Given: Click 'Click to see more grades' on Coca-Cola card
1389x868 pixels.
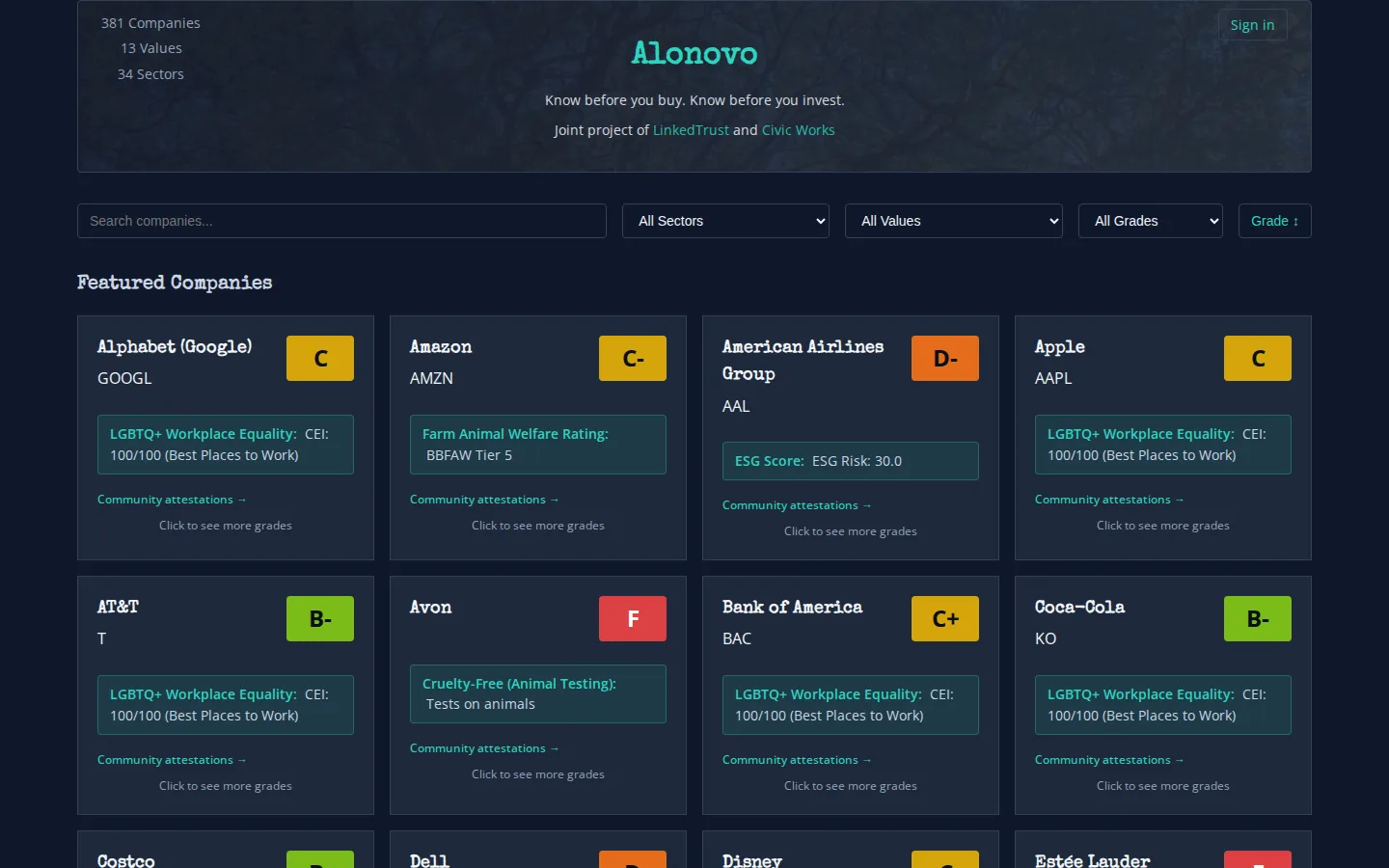Looking at the screenshot, I should (1163, 786).
